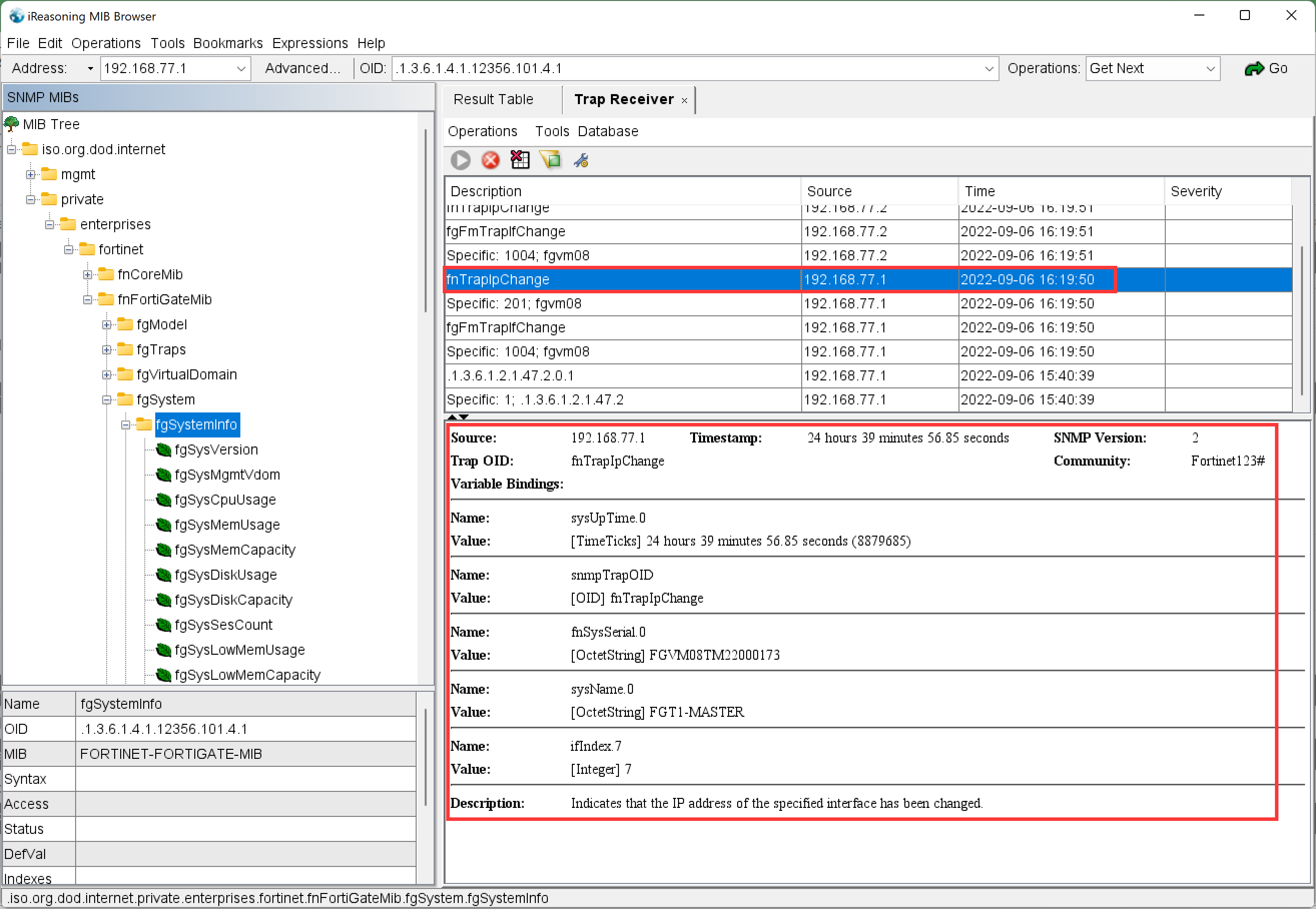Open the trap receiver Database menu
Viewport: 1316px width, 909px height.
(x=607, y=132)
